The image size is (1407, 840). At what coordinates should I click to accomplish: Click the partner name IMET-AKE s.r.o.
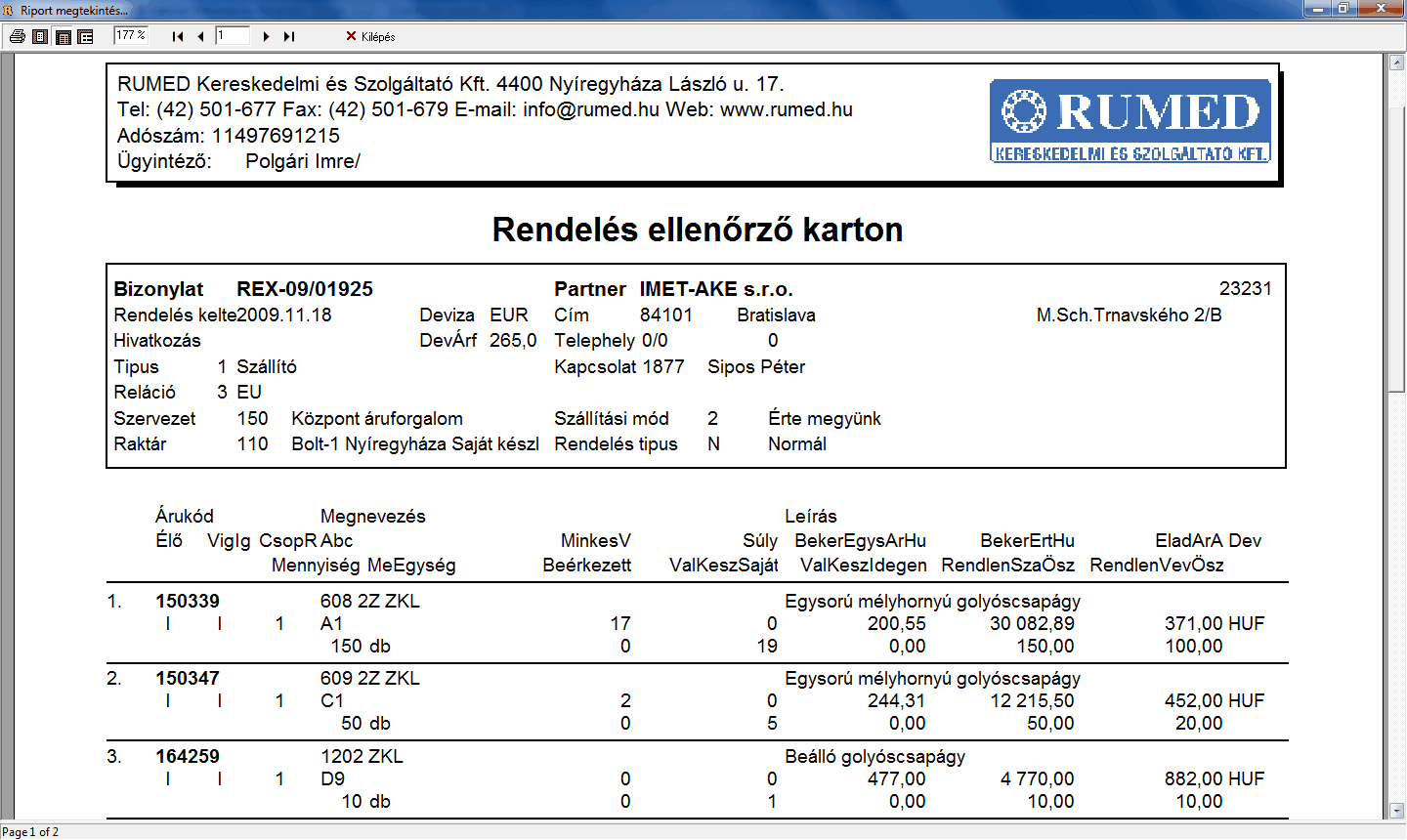(x=716, y=289)
